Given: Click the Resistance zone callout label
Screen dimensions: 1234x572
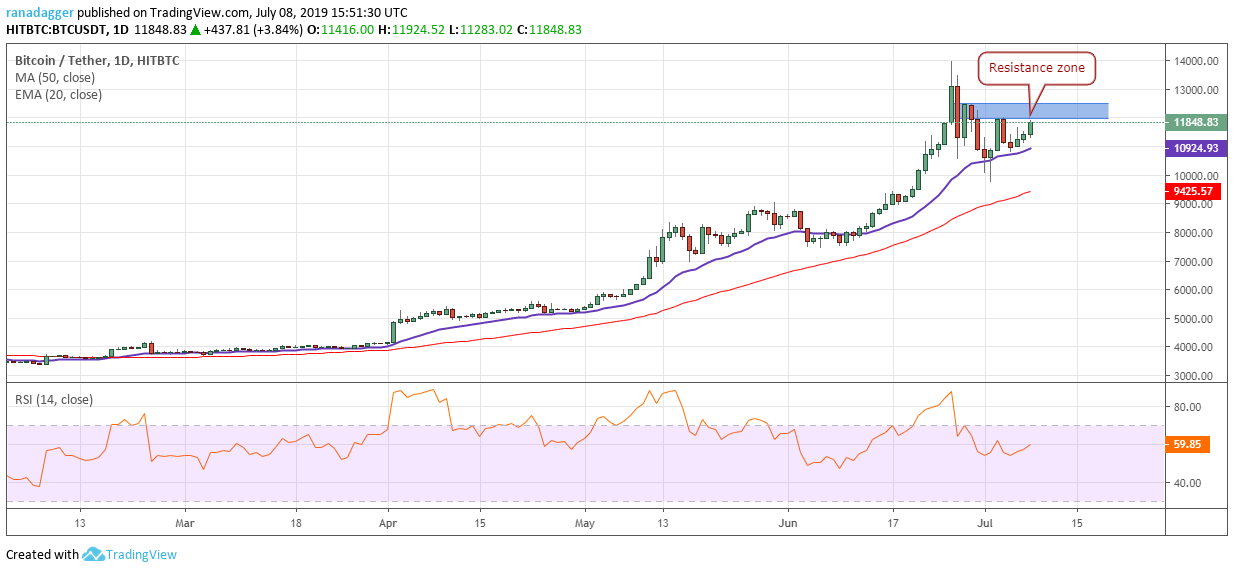Looking at the screenshot, I should click(x=1036, y=68).
